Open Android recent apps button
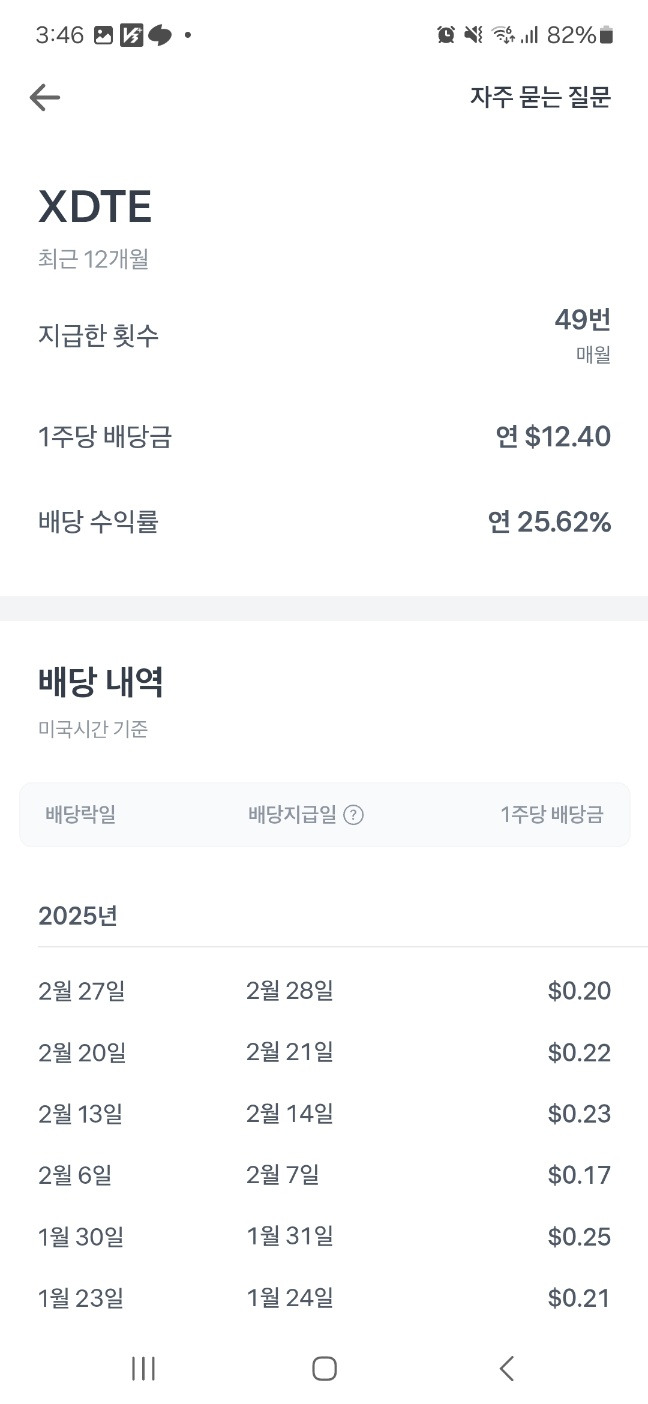Screen dimensions: 648x1404 (143, 1368)
